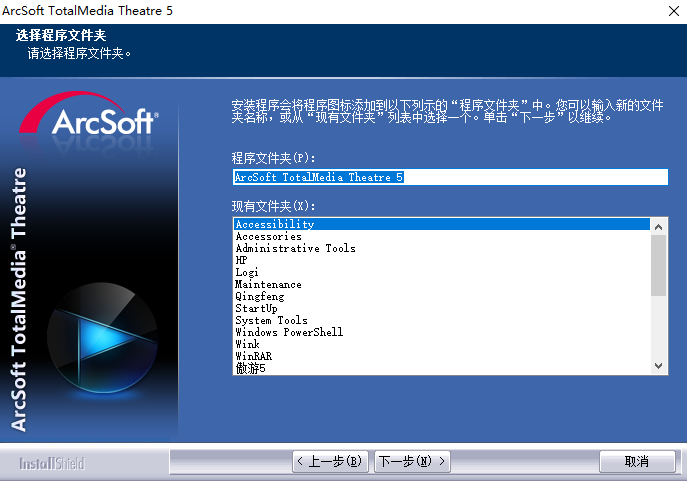
Task: Choose Administrative Tools from the folder list
Action: coord(442,248)
